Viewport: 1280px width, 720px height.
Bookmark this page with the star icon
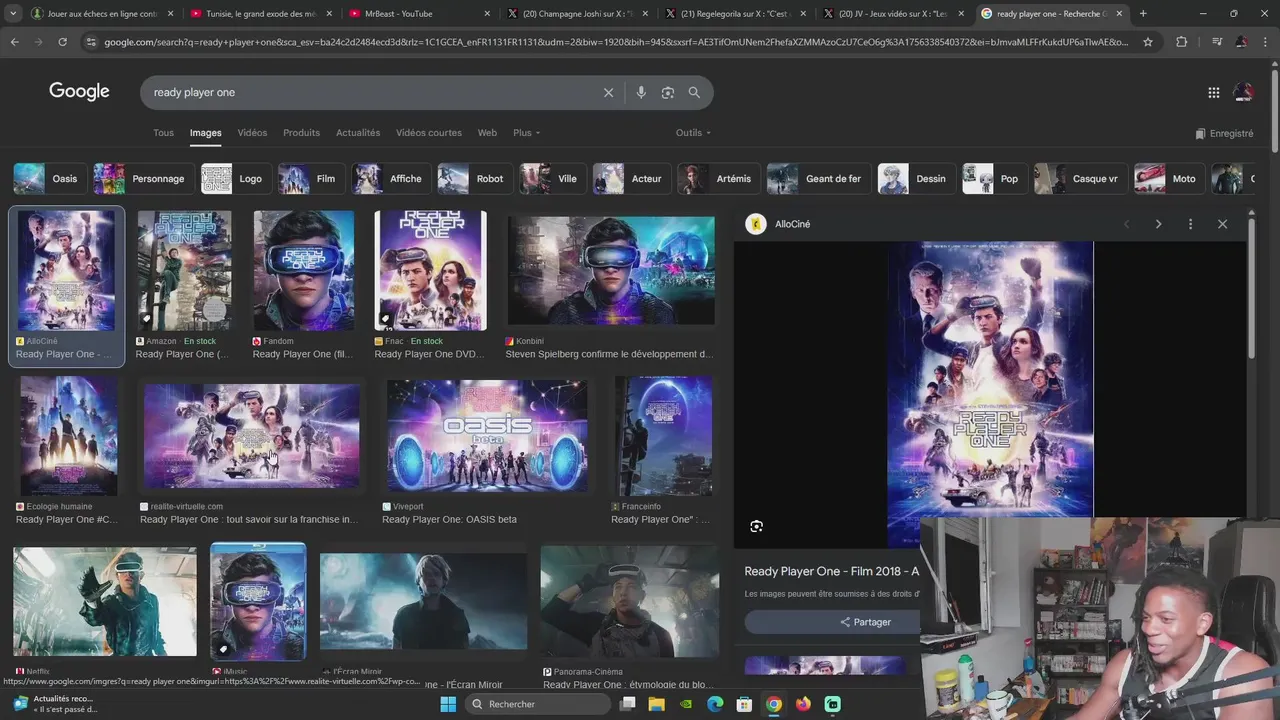click(x=1148, y=42)
